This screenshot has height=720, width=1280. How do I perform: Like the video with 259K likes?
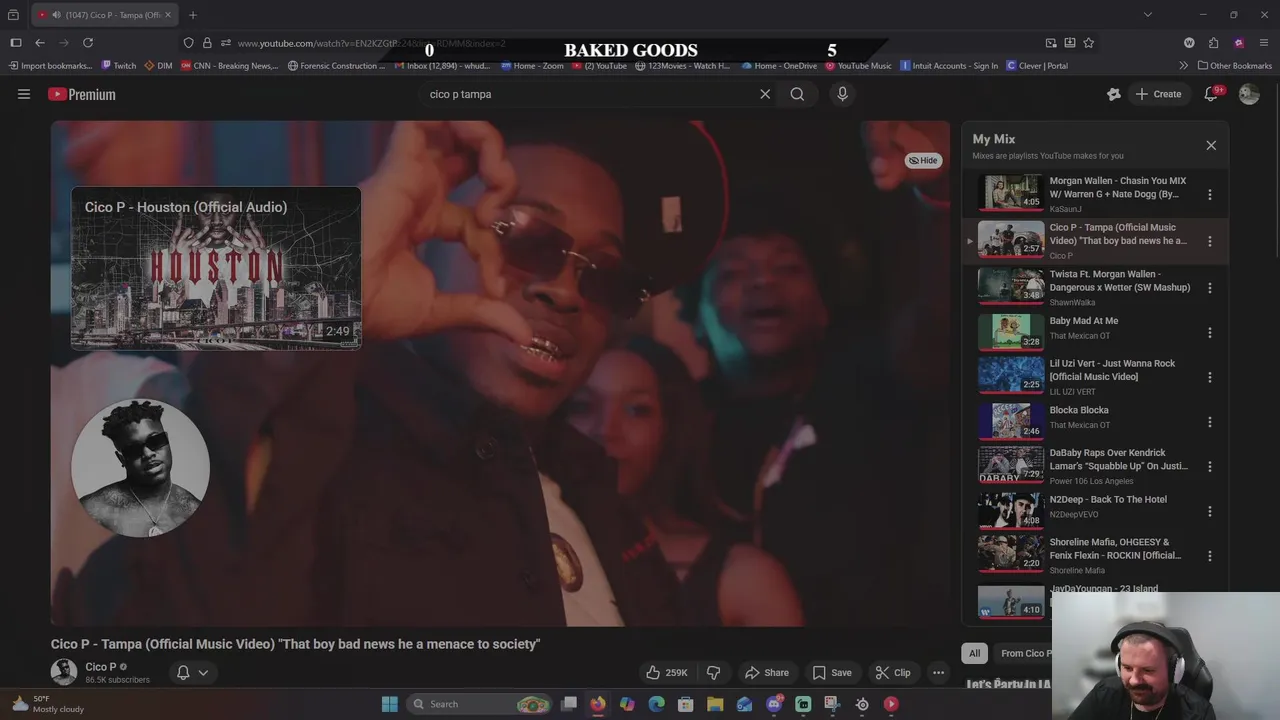[x=666, y=673]
